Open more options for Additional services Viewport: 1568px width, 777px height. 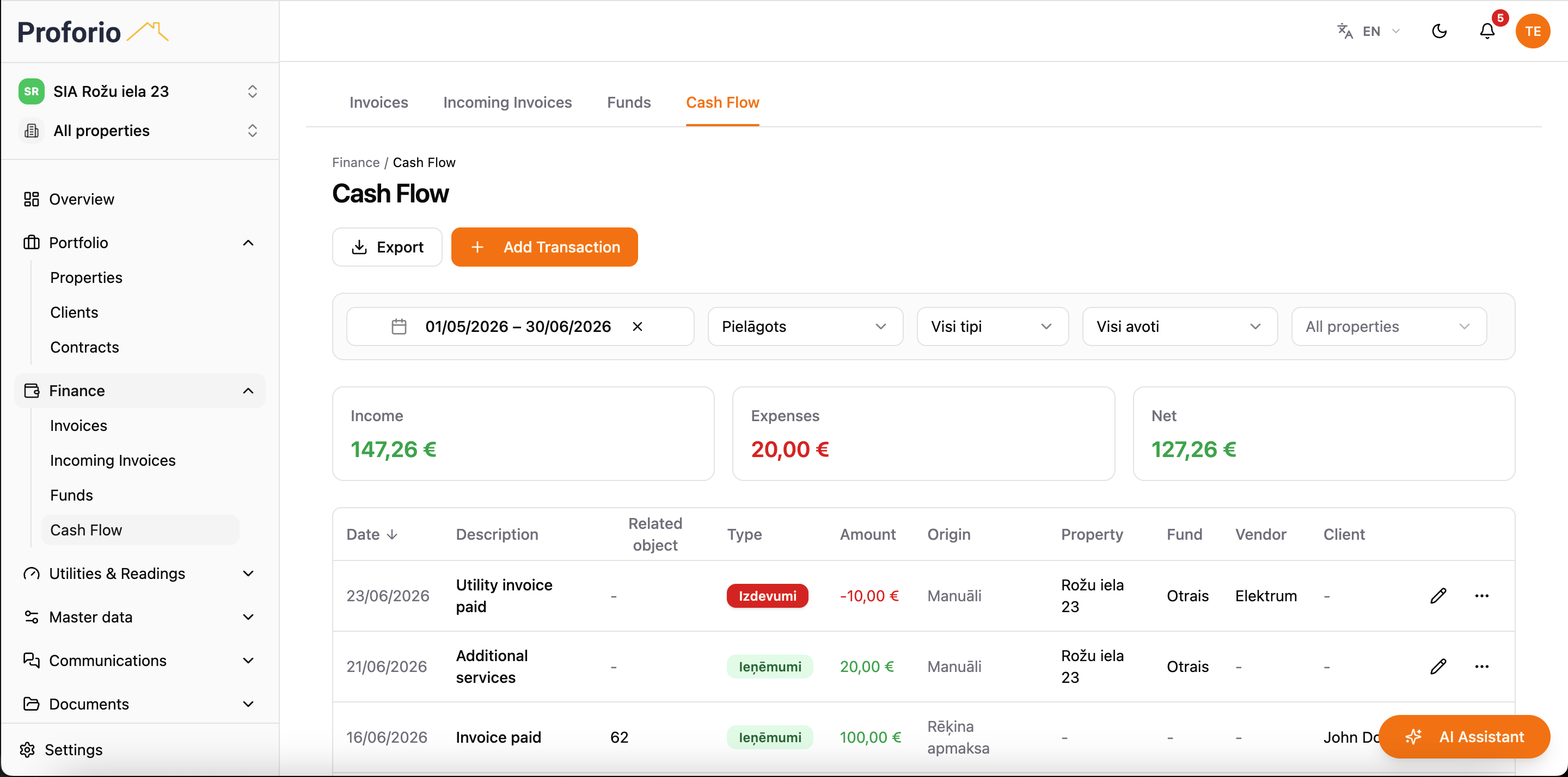coord(1481,666)
